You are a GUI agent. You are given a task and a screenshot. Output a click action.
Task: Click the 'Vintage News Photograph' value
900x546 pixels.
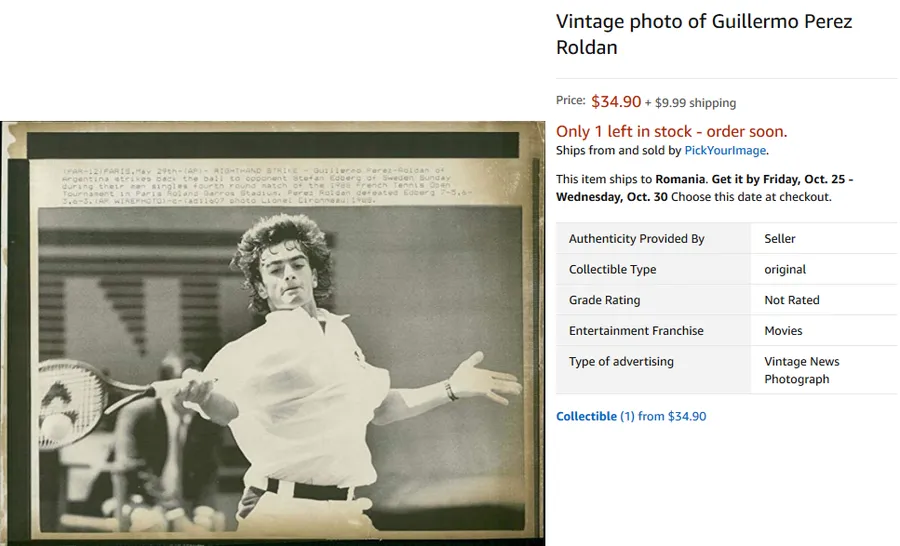(801, 370)
